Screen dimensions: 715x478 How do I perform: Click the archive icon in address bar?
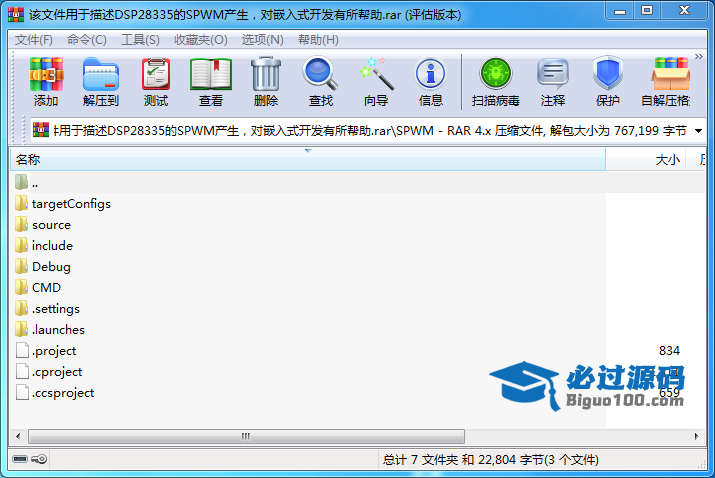[41, 130]
